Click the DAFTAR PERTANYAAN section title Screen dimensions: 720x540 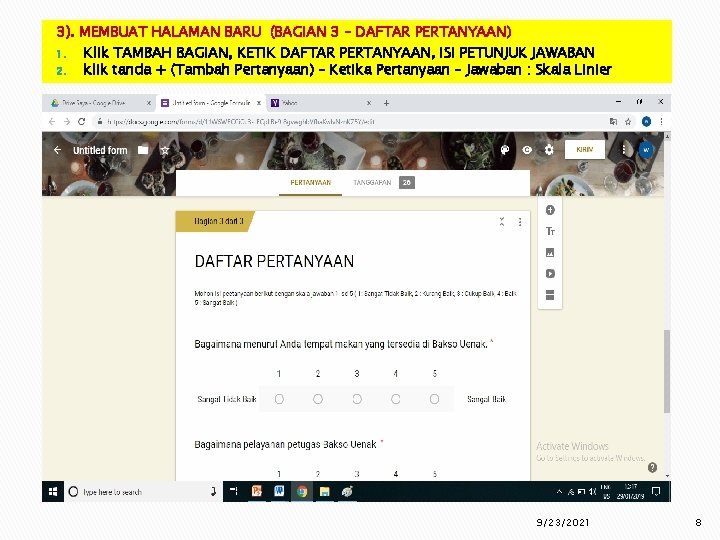coord(274,261)
